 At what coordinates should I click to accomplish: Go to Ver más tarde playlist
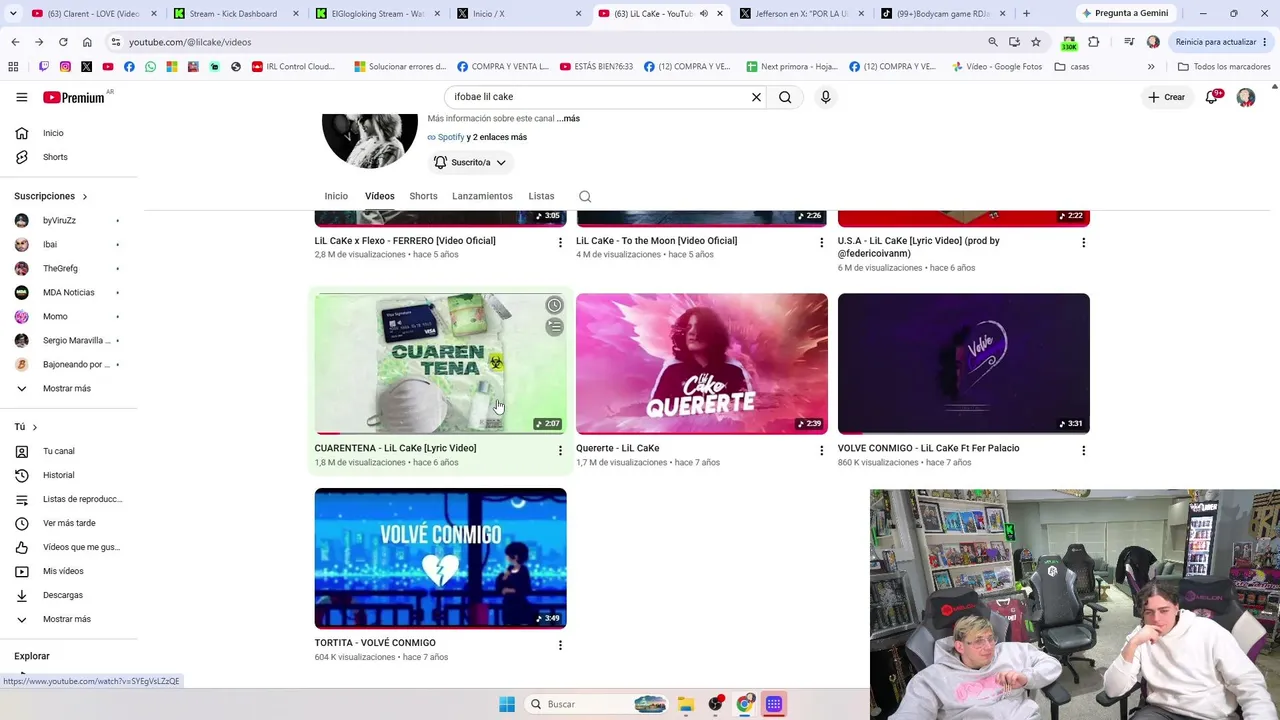[x=69, y=523]
